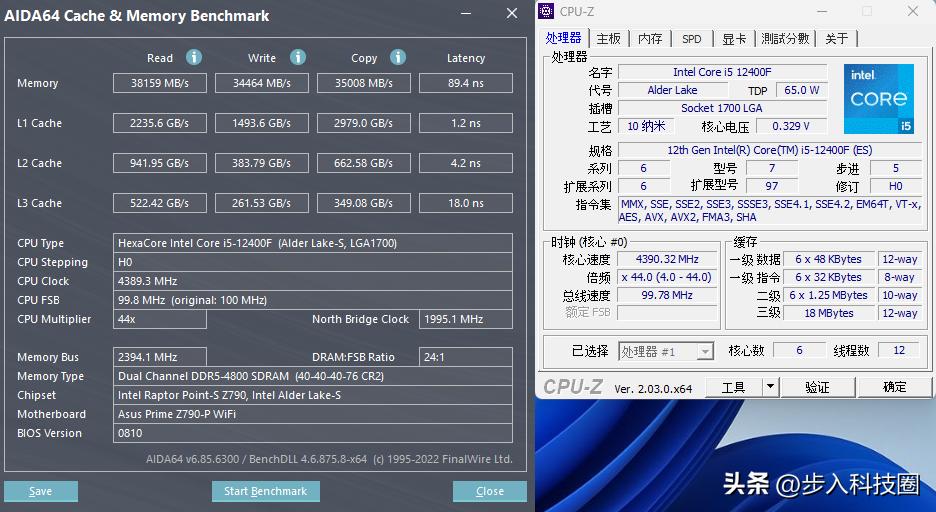Click the info icon next to Read

[x=194, y=57]
